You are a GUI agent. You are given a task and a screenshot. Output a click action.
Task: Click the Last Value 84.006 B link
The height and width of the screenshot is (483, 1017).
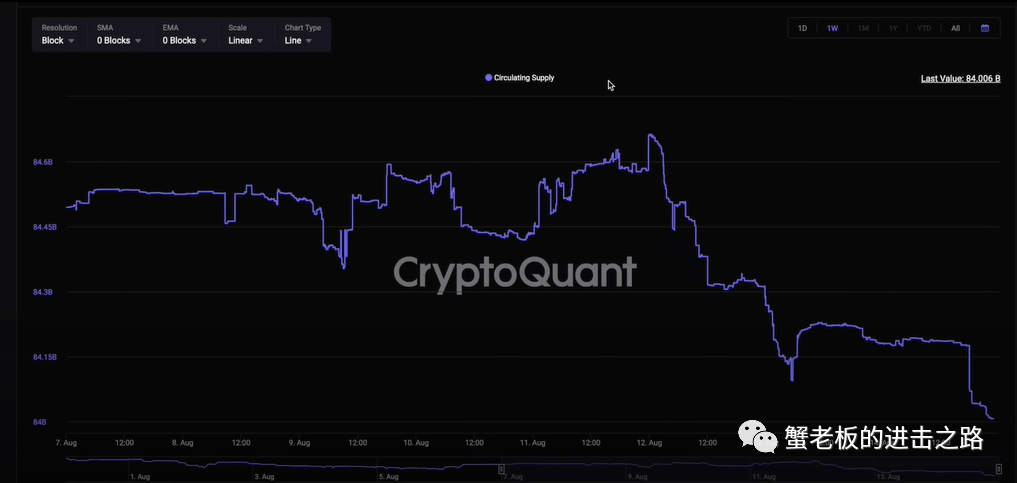click(960, 78)
